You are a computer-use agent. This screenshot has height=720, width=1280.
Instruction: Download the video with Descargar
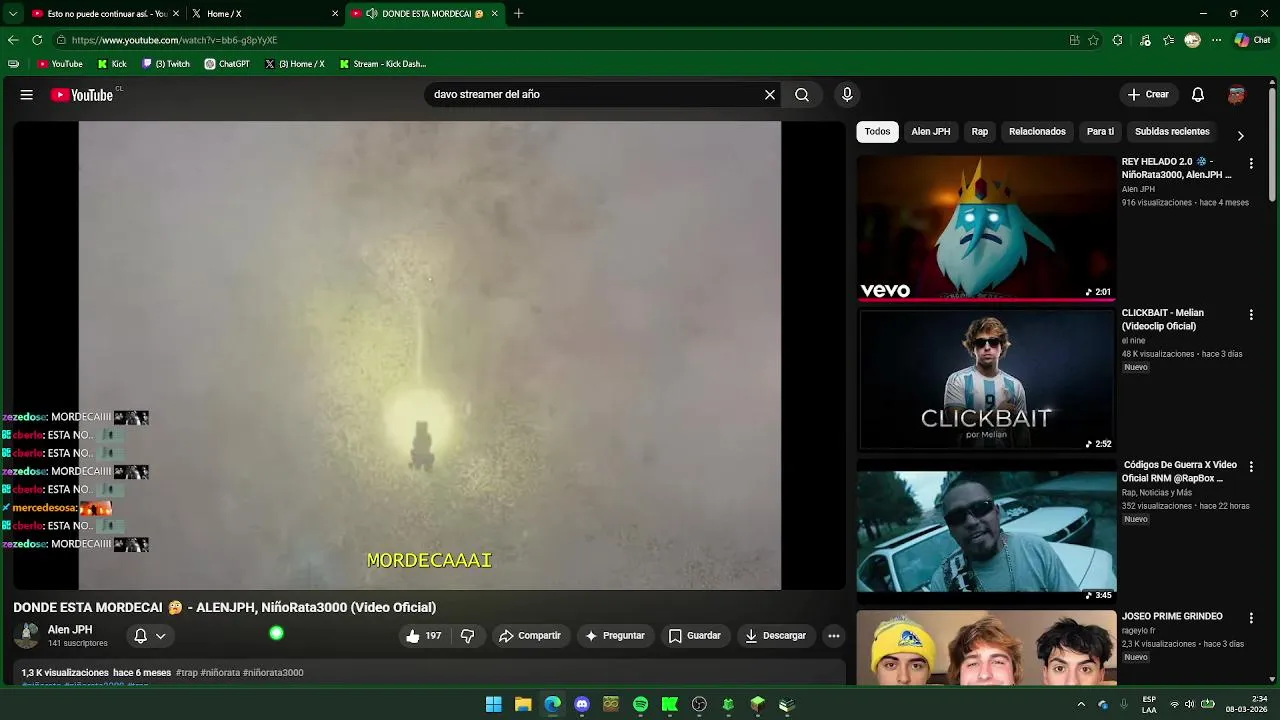(776, 636)
